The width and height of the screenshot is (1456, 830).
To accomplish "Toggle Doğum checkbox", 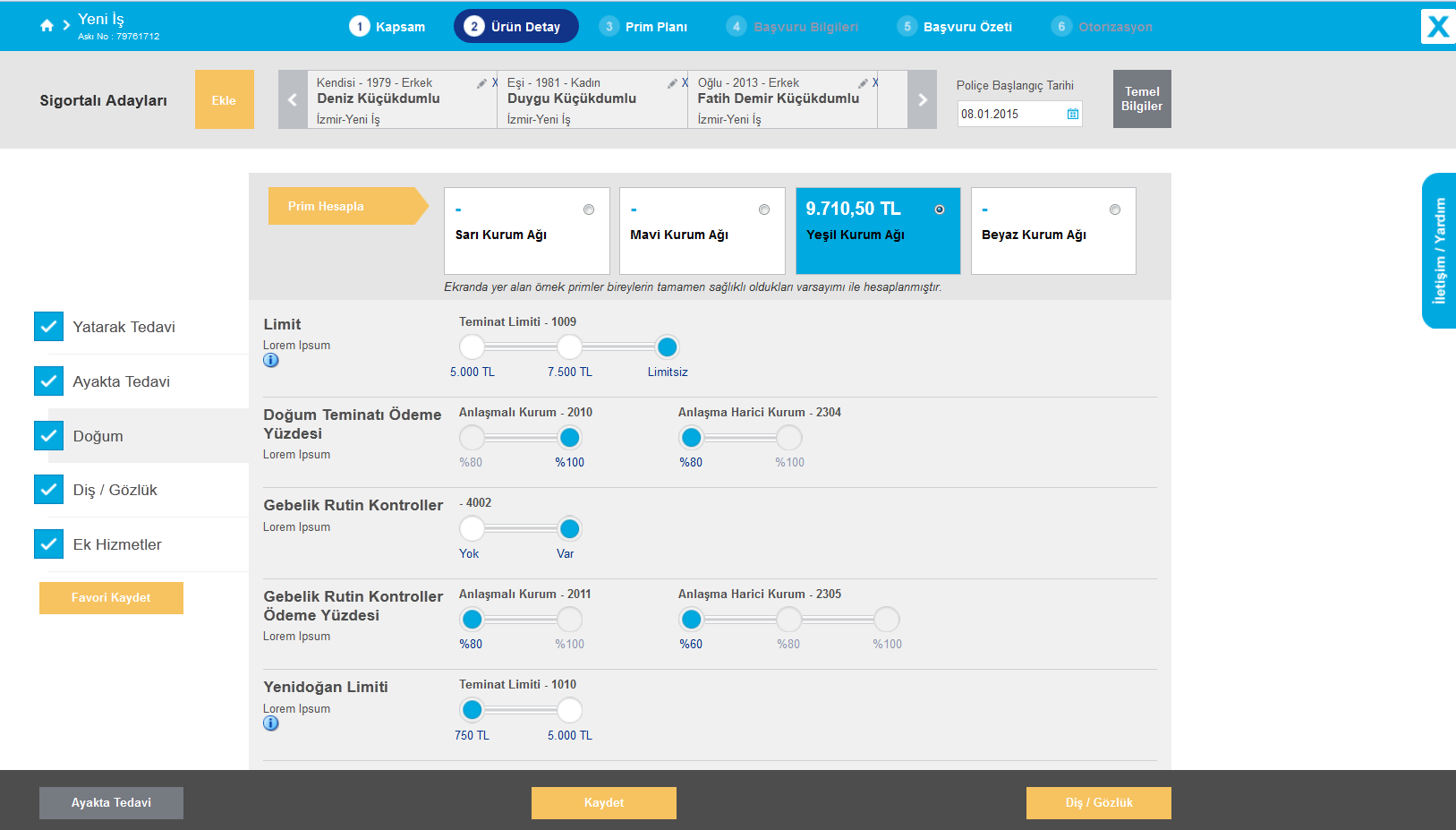I will [x=49, y=436].
